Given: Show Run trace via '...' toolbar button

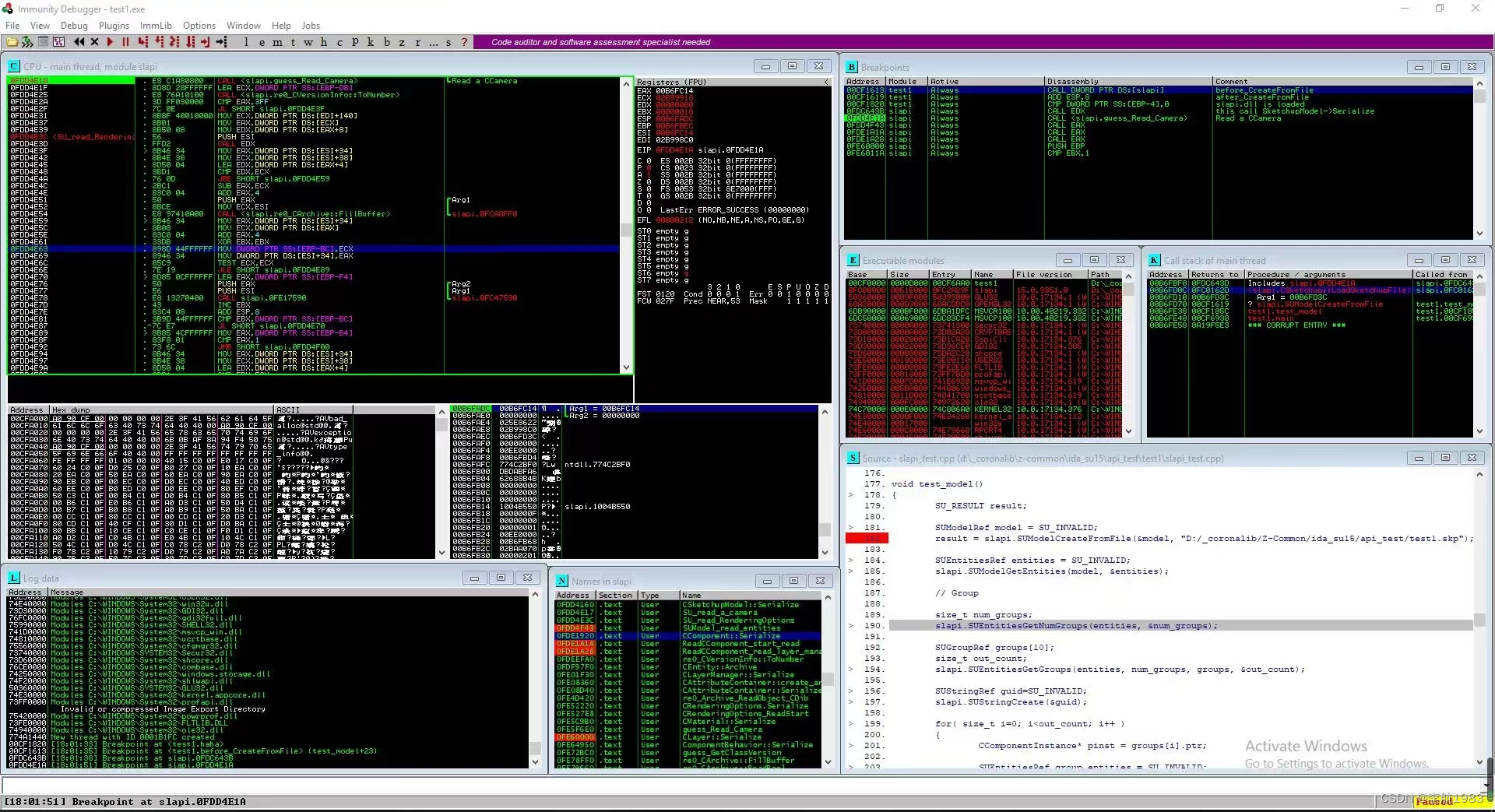Looking at the screenshot, I should click(433, 42).
